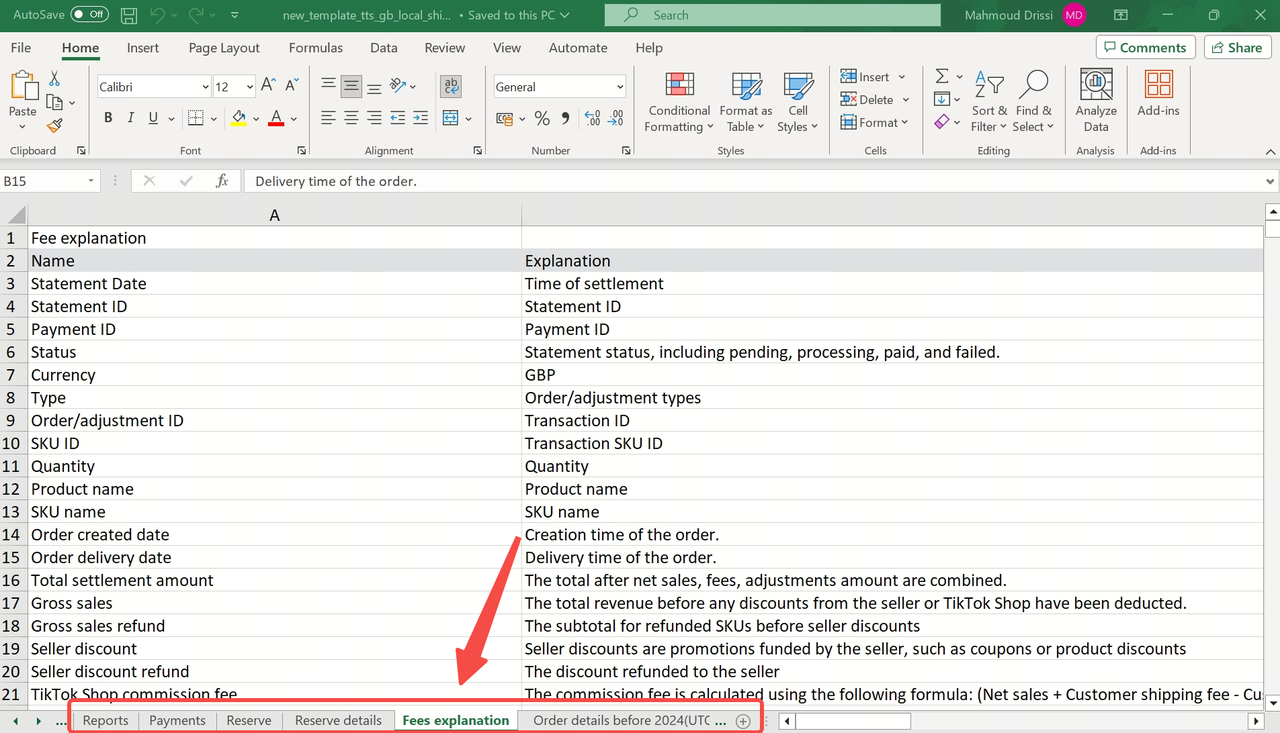Decrease Decimal places
This screenshot has height=733, width=1280.
[x=618, y=119]
